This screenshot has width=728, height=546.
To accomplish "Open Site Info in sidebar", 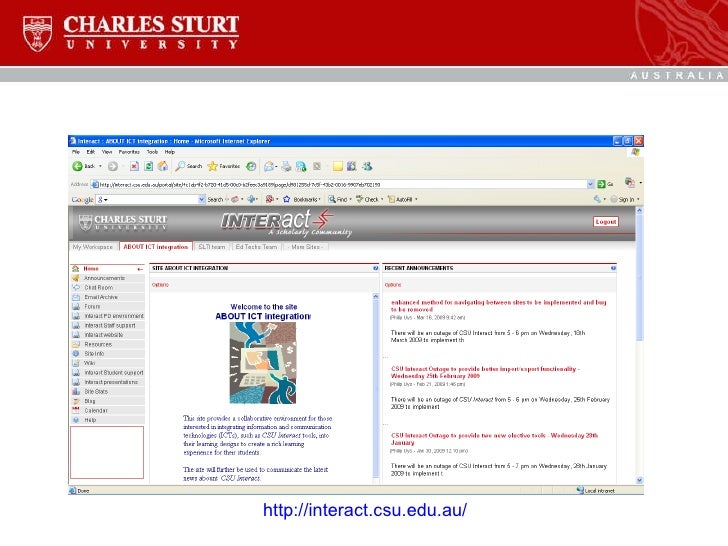I will [x=107, y=354].
